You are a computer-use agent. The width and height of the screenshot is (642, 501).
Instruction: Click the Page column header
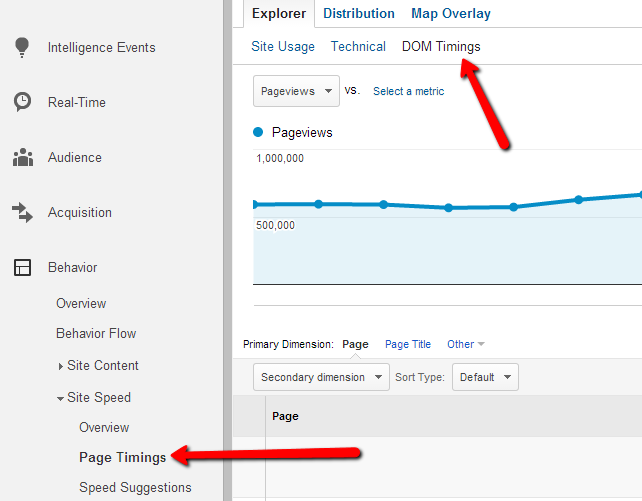tap(285, 416)
